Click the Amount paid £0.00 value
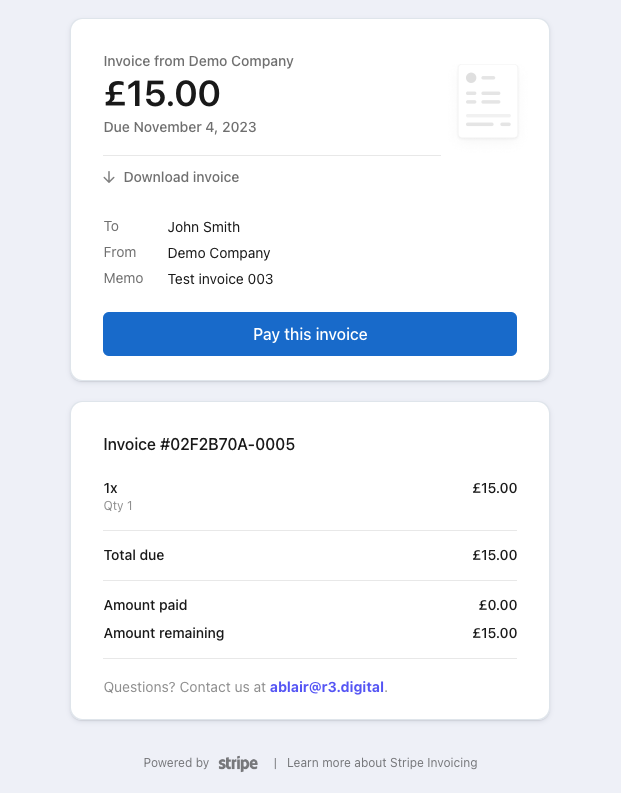 click(x=498, y=605)
